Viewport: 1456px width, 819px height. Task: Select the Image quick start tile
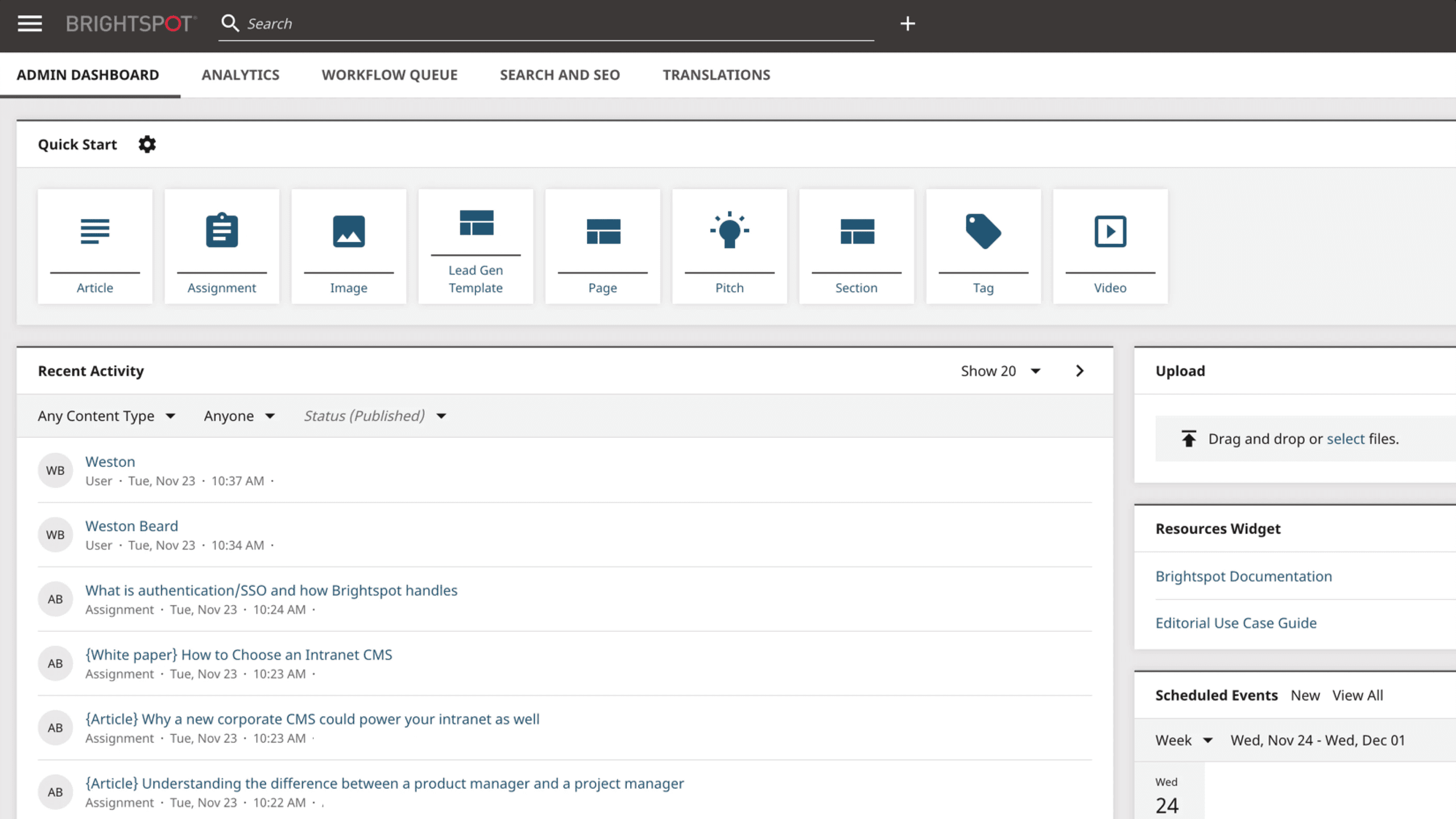[x=349, y=246]
